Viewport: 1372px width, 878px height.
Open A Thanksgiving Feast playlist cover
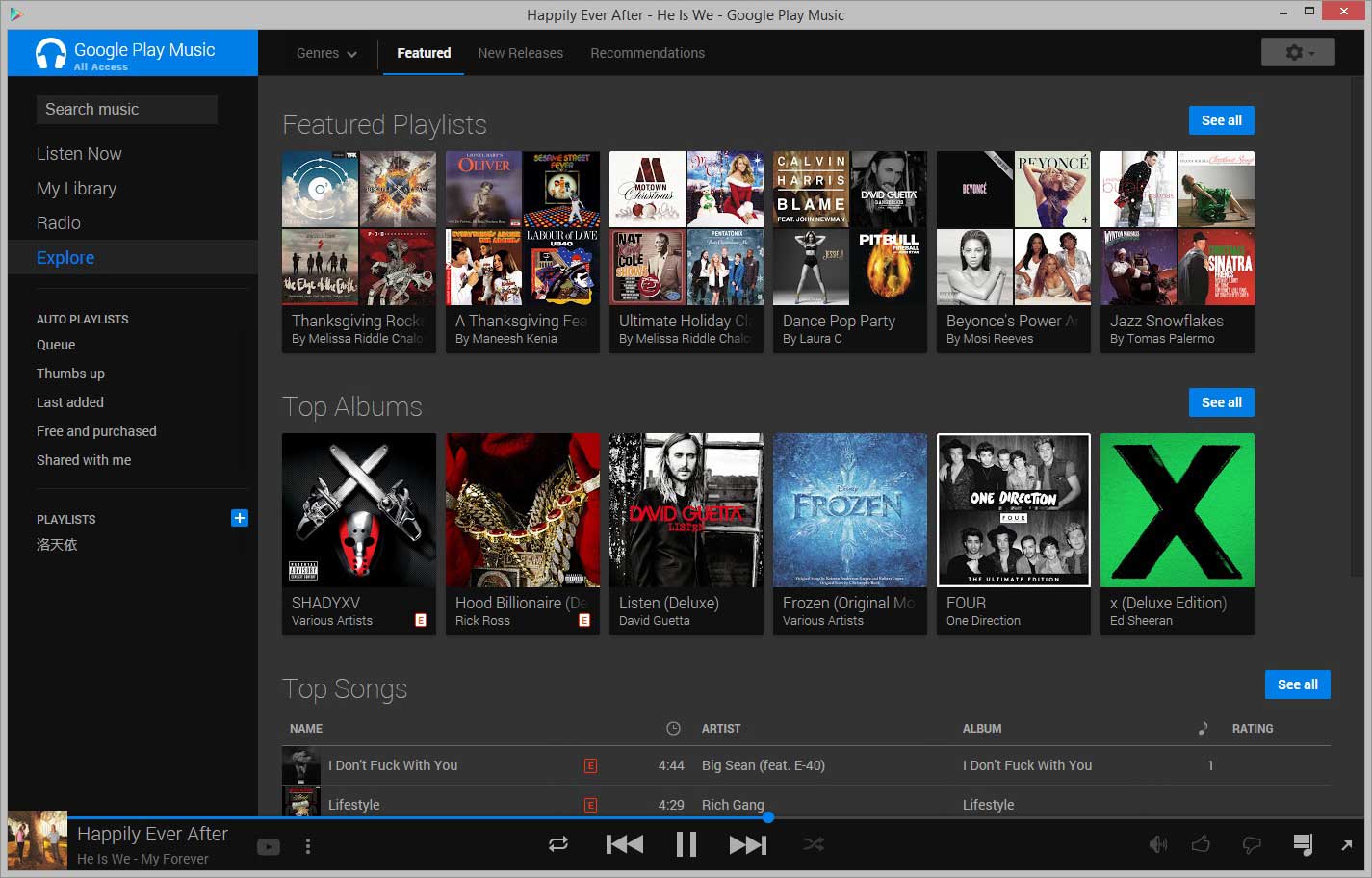coord(523,228)
